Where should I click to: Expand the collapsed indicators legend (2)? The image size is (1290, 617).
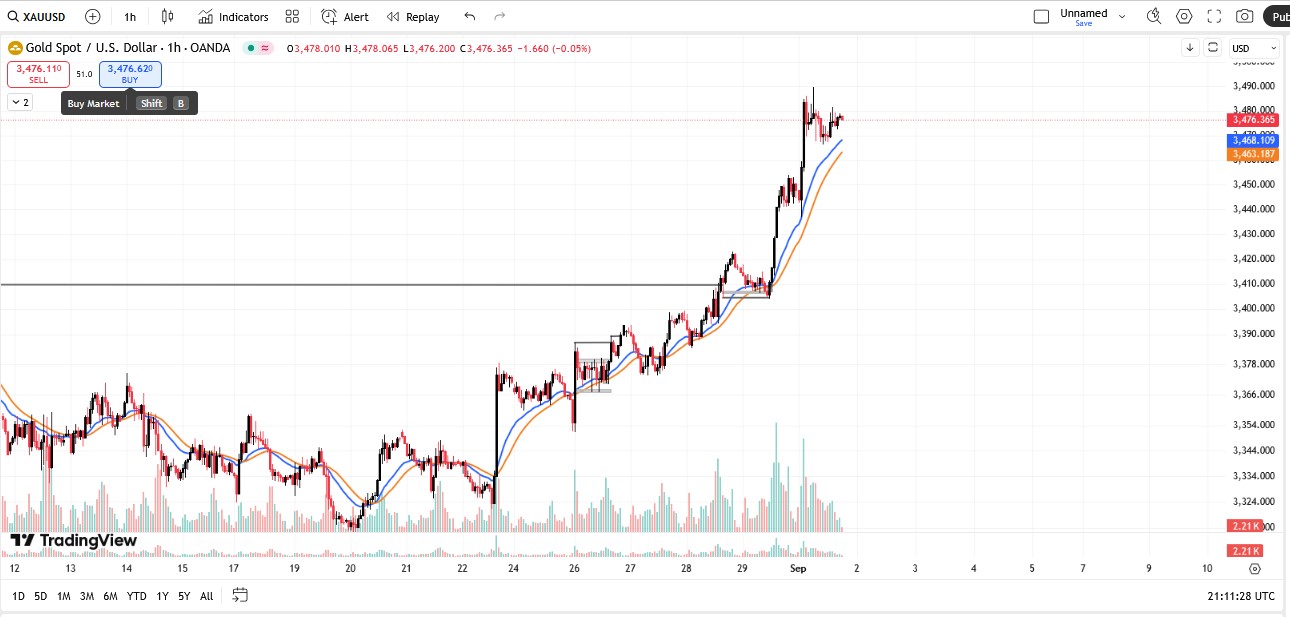(x=19, y=102)
